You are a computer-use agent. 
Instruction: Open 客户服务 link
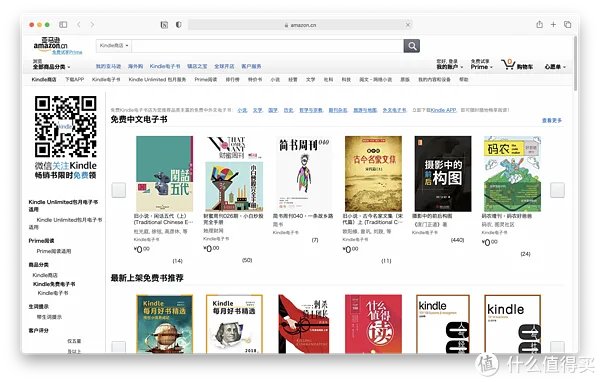pos(251,66)
